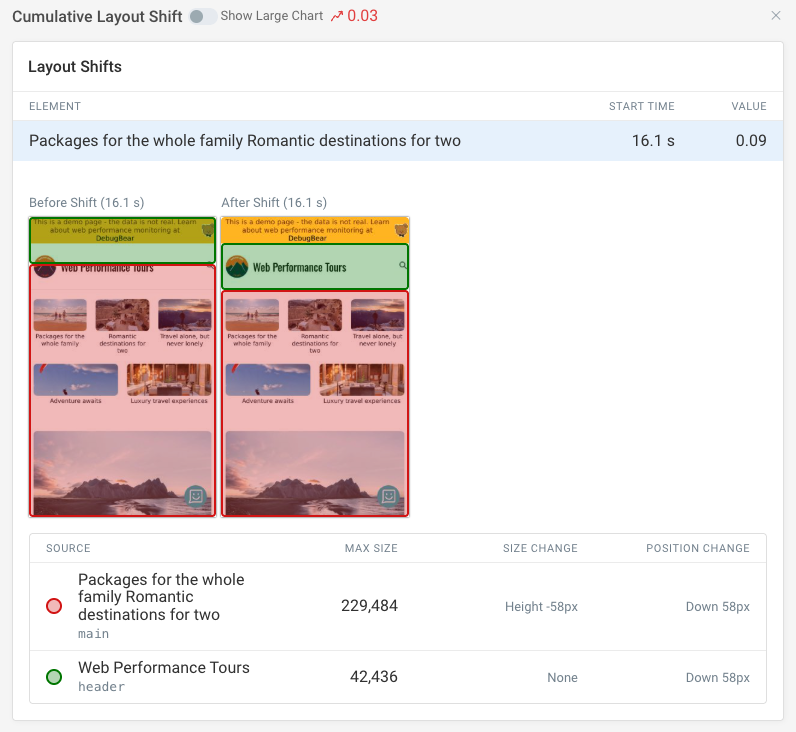The width and height of the screenshot is (796, 732).
Task: Click the POSITION CHANGE column header
Action: [x=697, y=548]
